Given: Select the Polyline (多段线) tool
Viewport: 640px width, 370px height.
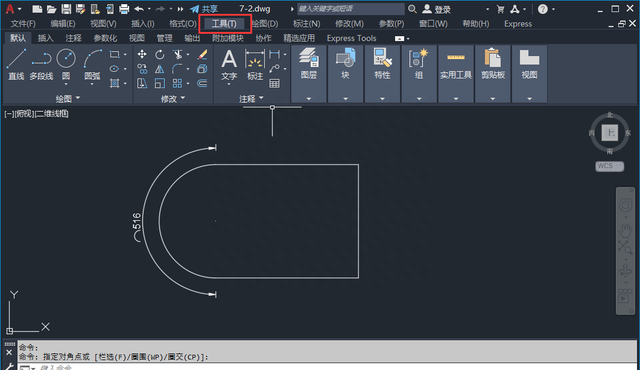Looking at the screenshot, I should (41, 64).
